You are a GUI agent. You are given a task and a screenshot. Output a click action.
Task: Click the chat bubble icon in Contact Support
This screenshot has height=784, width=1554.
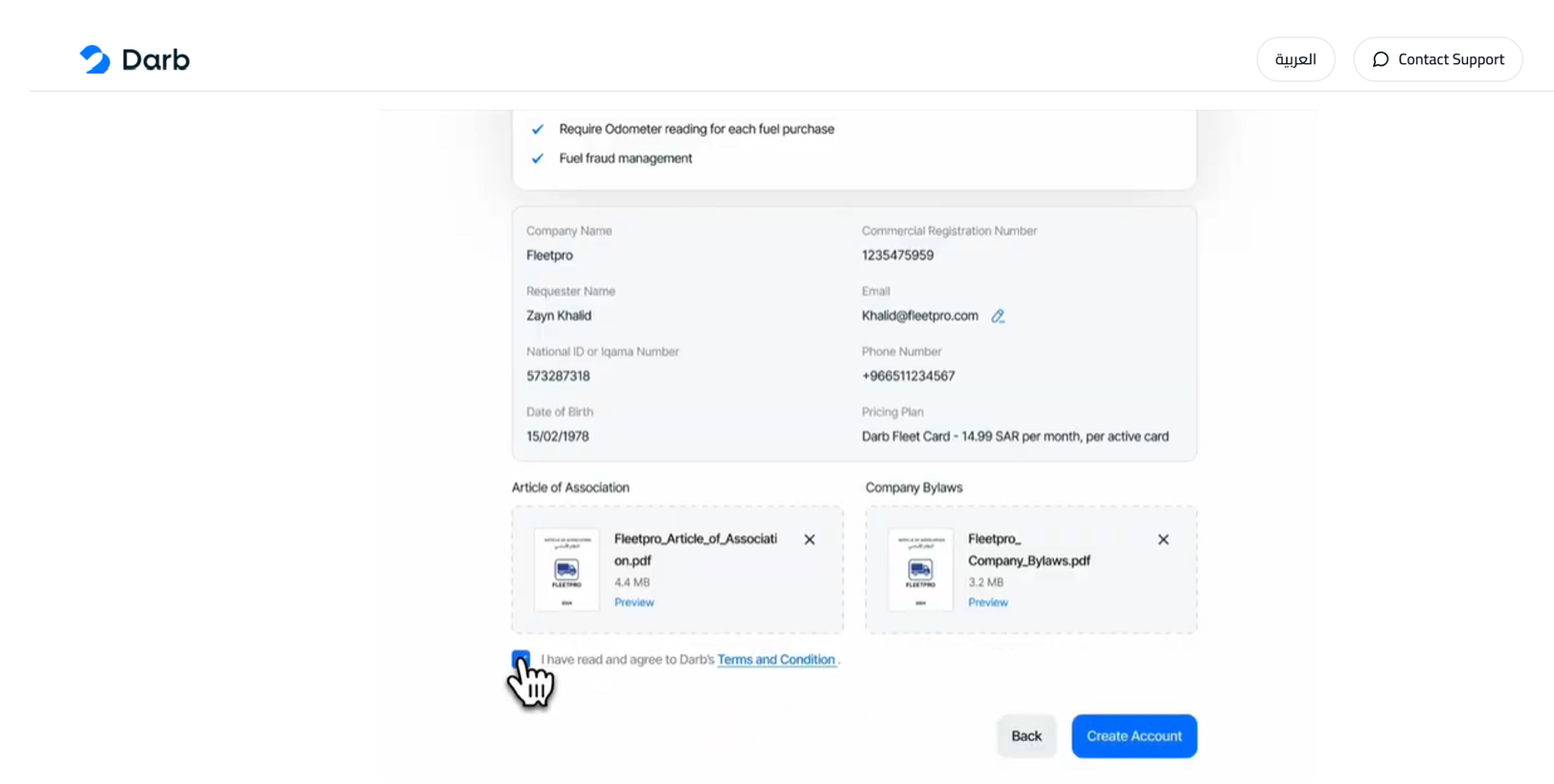[x=1380, y=59]
